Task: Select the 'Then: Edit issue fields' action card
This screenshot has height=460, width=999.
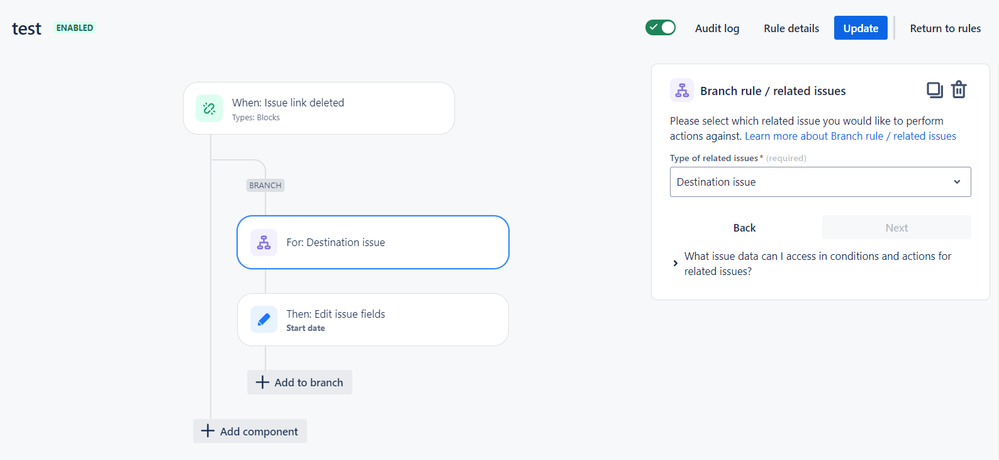Action: tap(372, 319)
